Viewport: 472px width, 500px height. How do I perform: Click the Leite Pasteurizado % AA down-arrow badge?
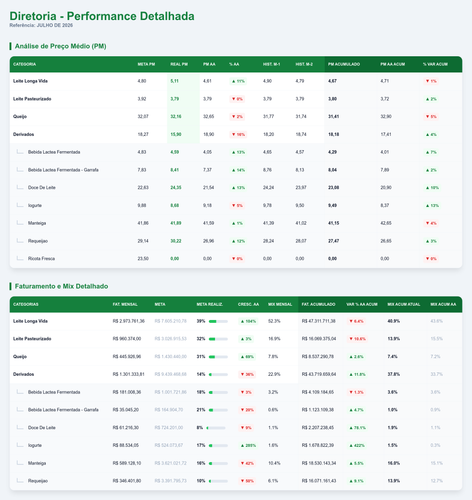tap(237, 99)
